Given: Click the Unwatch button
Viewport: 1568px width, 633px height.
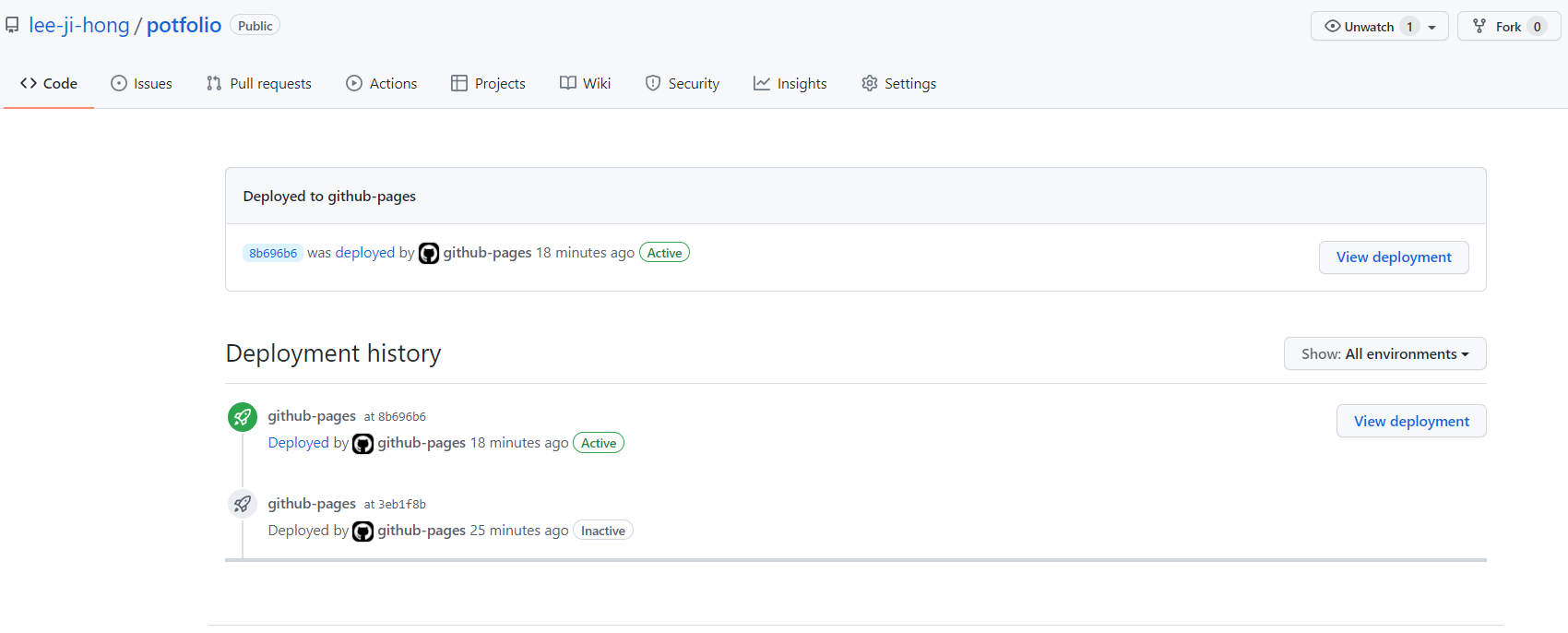Looking at the screenshot, I should pos(1379,27).
